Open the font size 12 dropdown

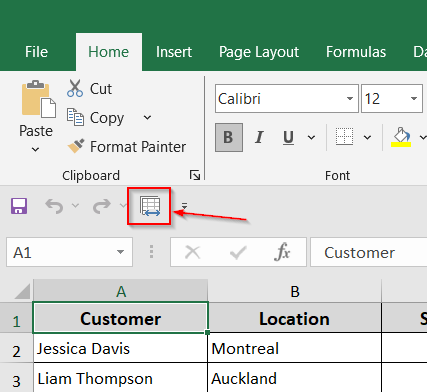coord(414,98)
